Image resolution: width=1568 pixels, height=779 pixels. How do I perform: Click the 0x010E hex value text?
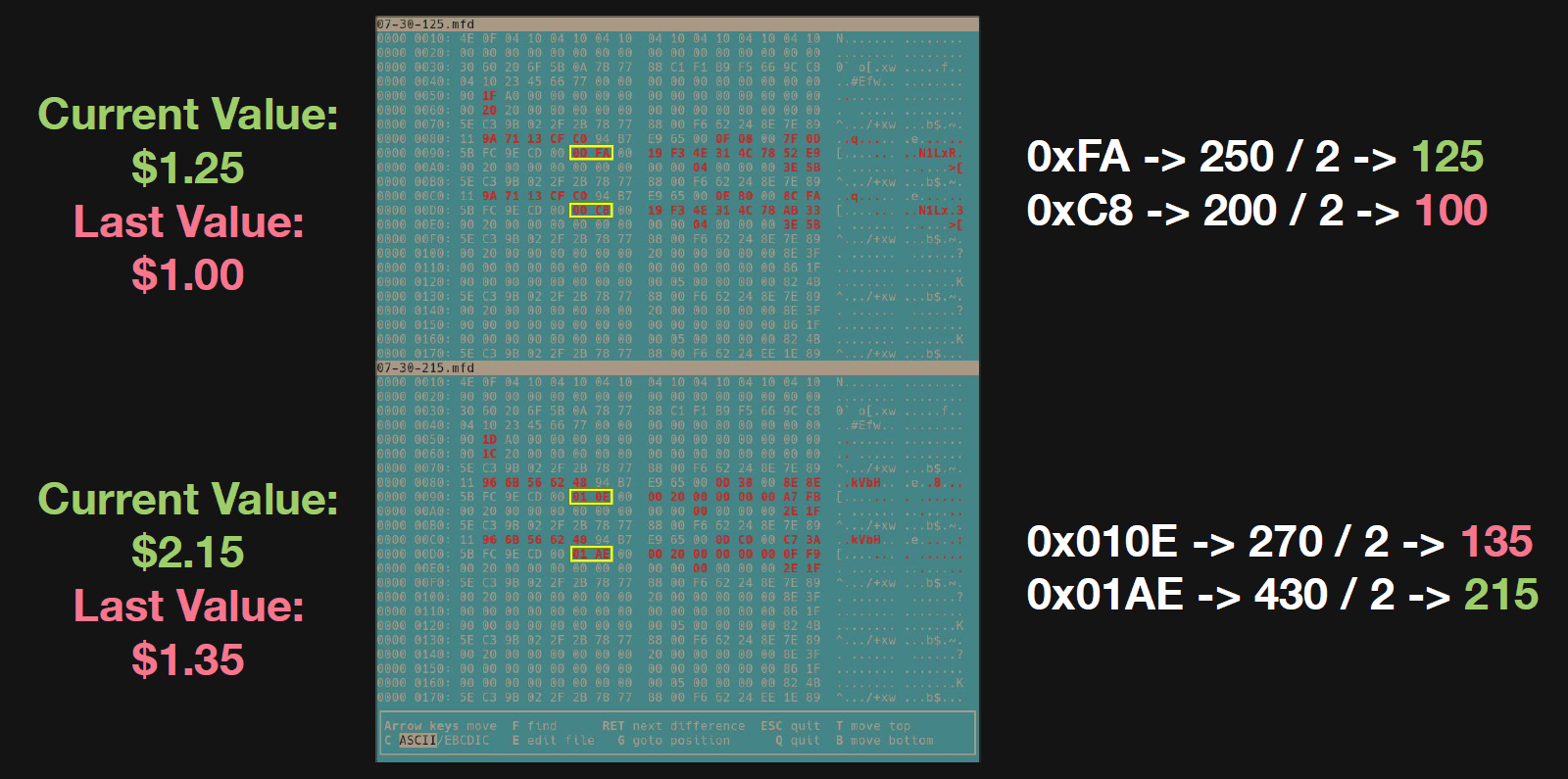click(1102, 542)
